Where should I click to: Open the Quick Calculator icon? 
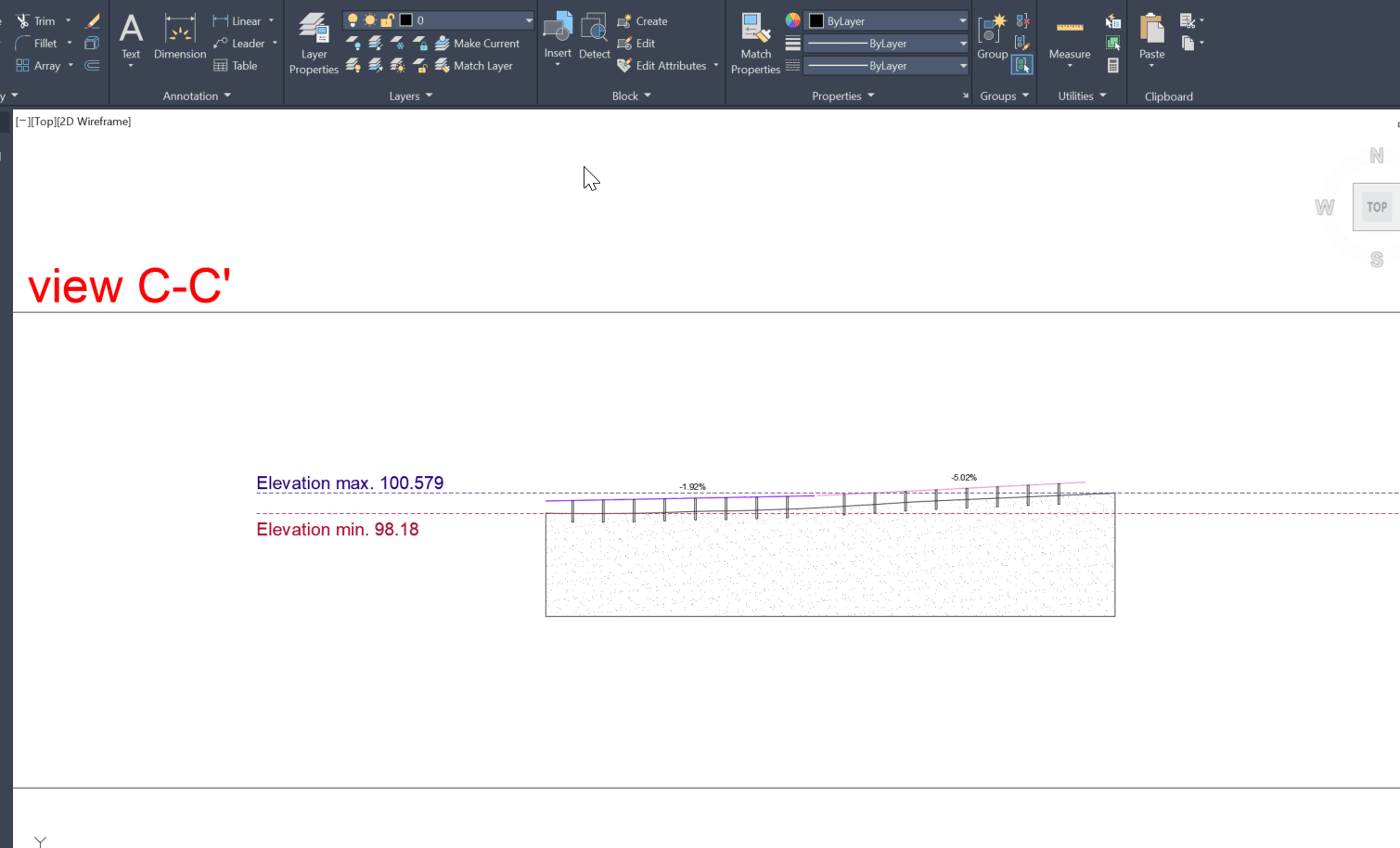tap(1112, 65)
